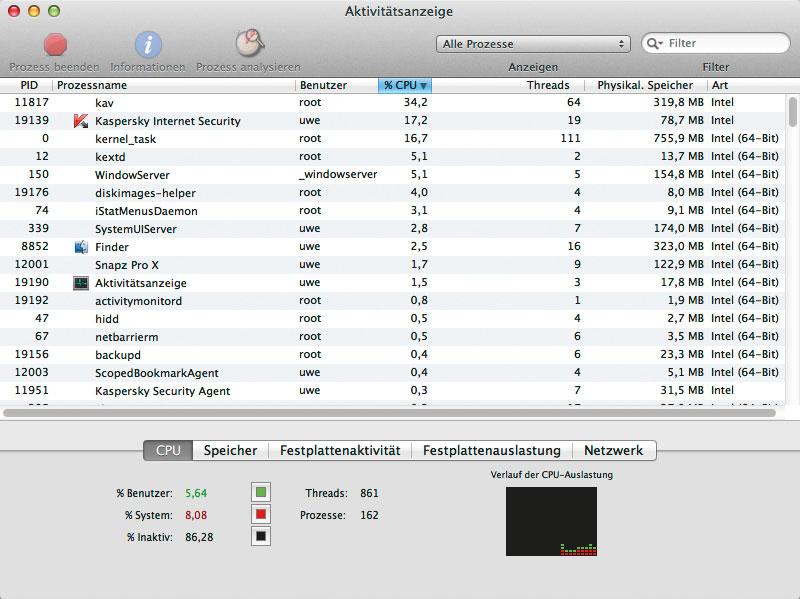
Task: Click into the Filter search field
Action: click(715, 43)
